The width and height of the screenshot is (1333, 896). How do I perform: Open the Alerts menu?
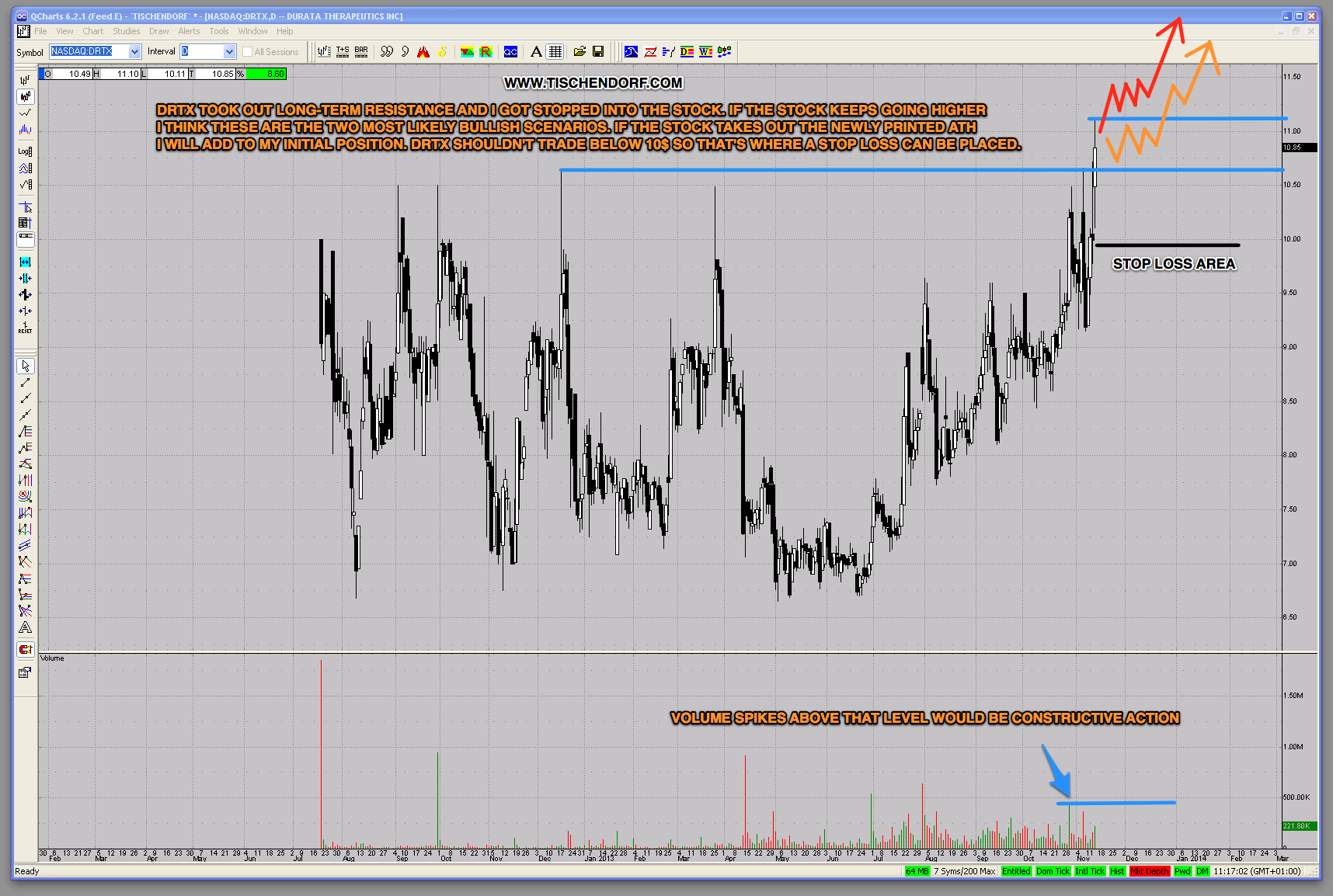(189, 31)
